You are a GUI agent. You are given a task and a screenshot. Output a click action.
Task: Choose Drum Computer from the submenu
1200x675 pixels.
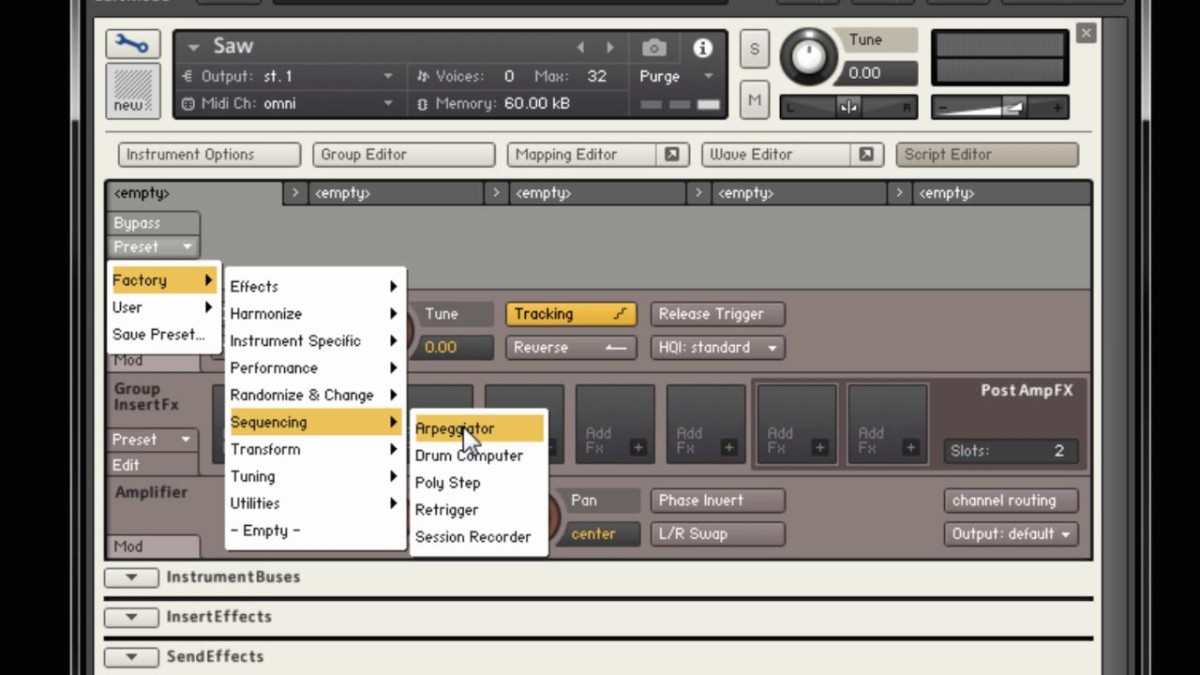click(469, 455)
